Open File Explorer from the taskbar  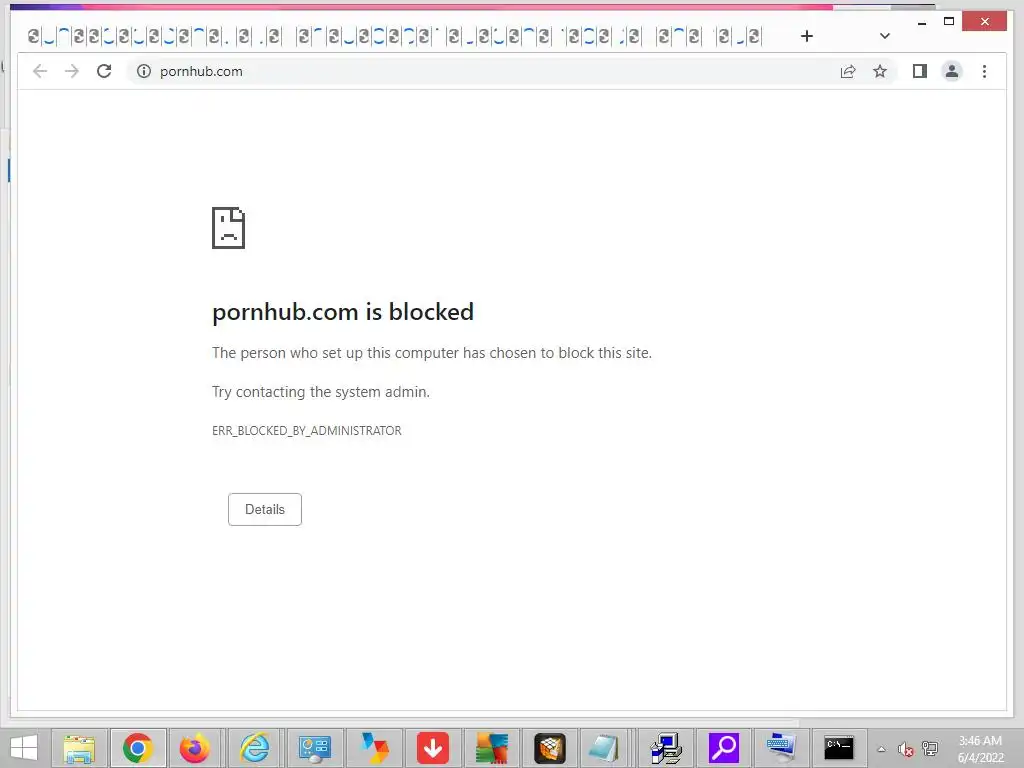(x=79, y=748)
